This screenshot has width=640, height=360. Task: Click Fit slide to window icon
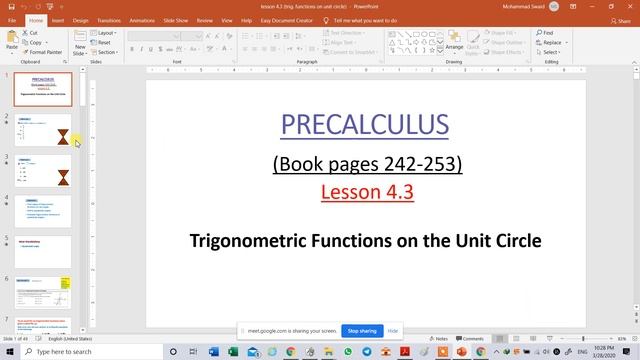click(x=635, y=339)
